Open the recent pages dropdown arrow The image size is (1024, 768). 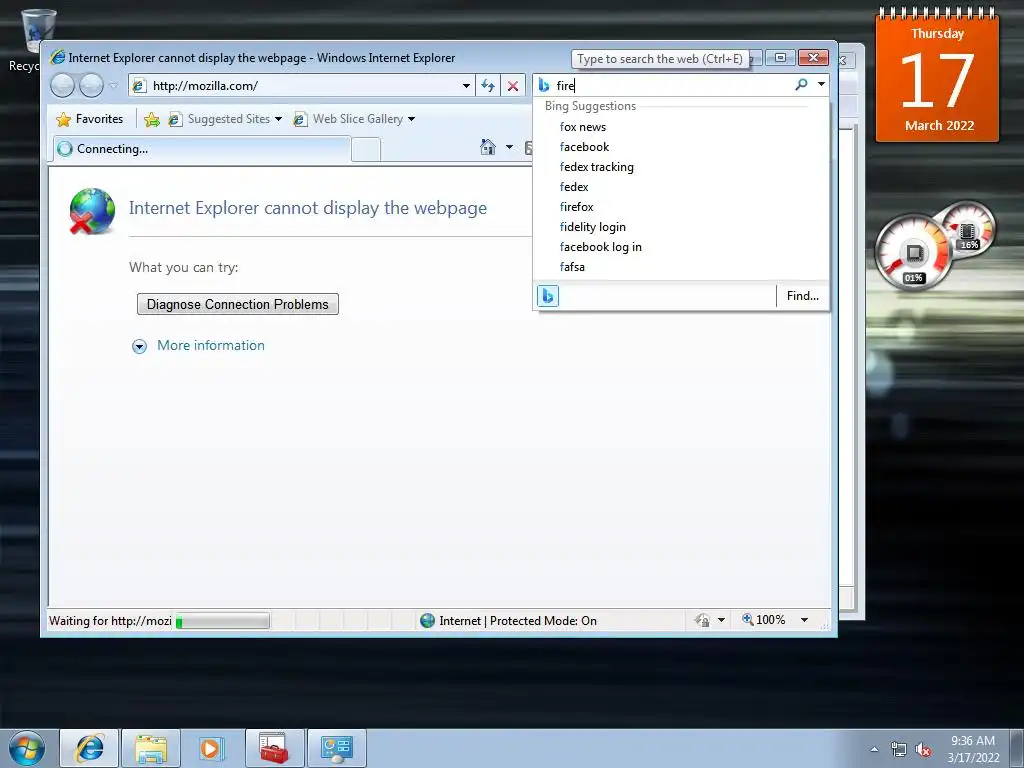click(x=113, y=86)
